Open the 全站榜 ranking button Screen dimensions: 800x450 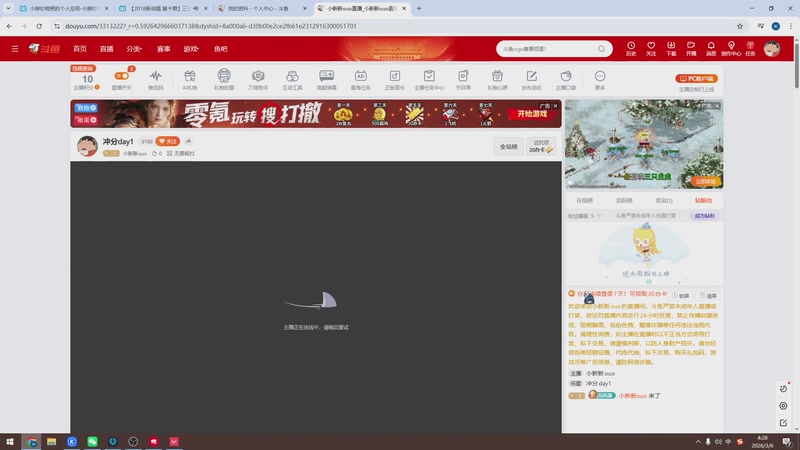(508, 146)
